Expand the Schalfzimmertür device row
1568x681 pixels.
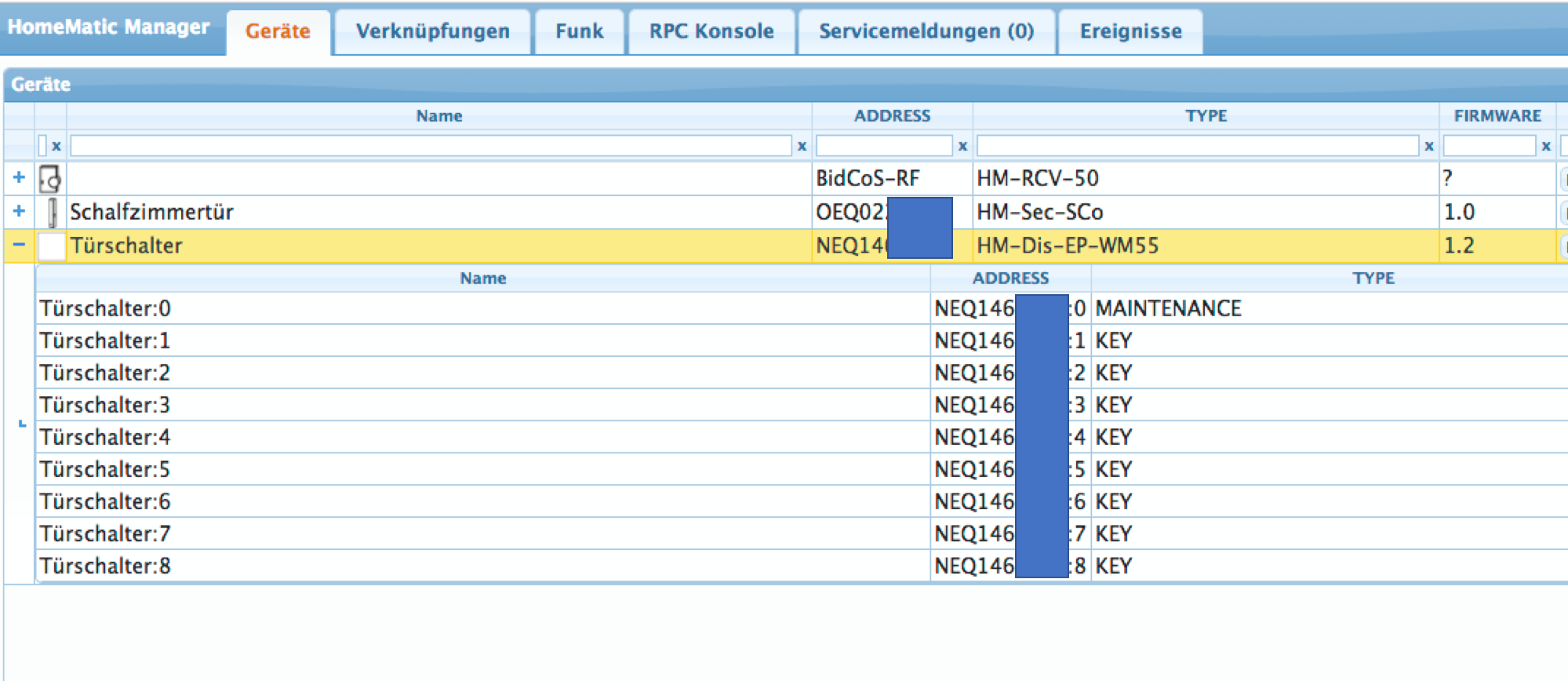click(19, 212)
